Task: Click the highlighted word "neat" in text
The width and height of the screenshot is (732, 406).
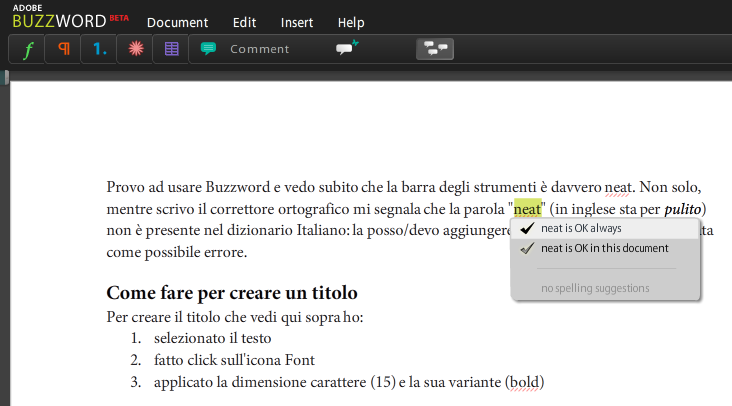Action: pyautogui.click(x=527, y=209)
